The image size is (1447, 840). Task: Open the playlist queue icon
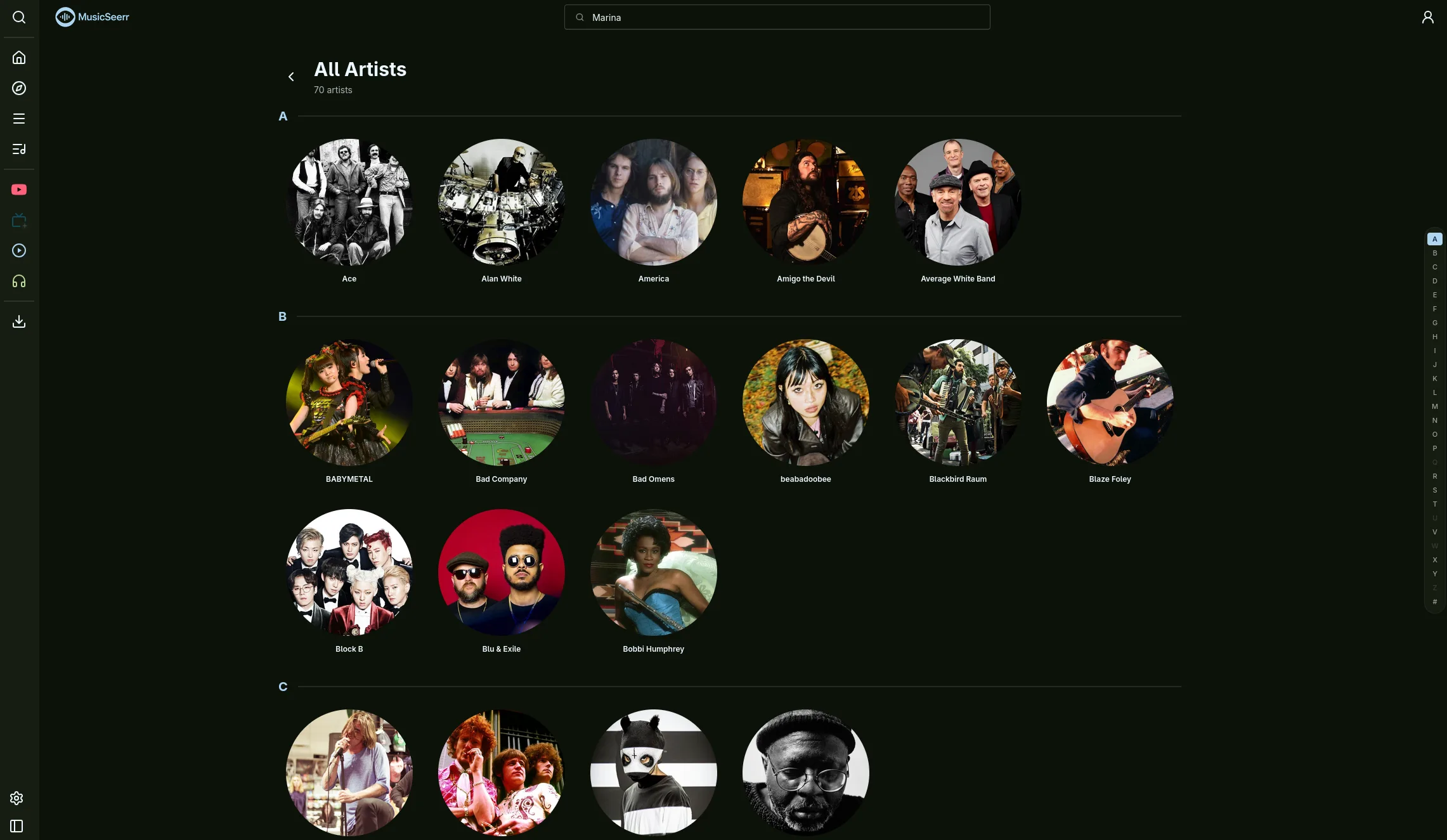[19, 149]
